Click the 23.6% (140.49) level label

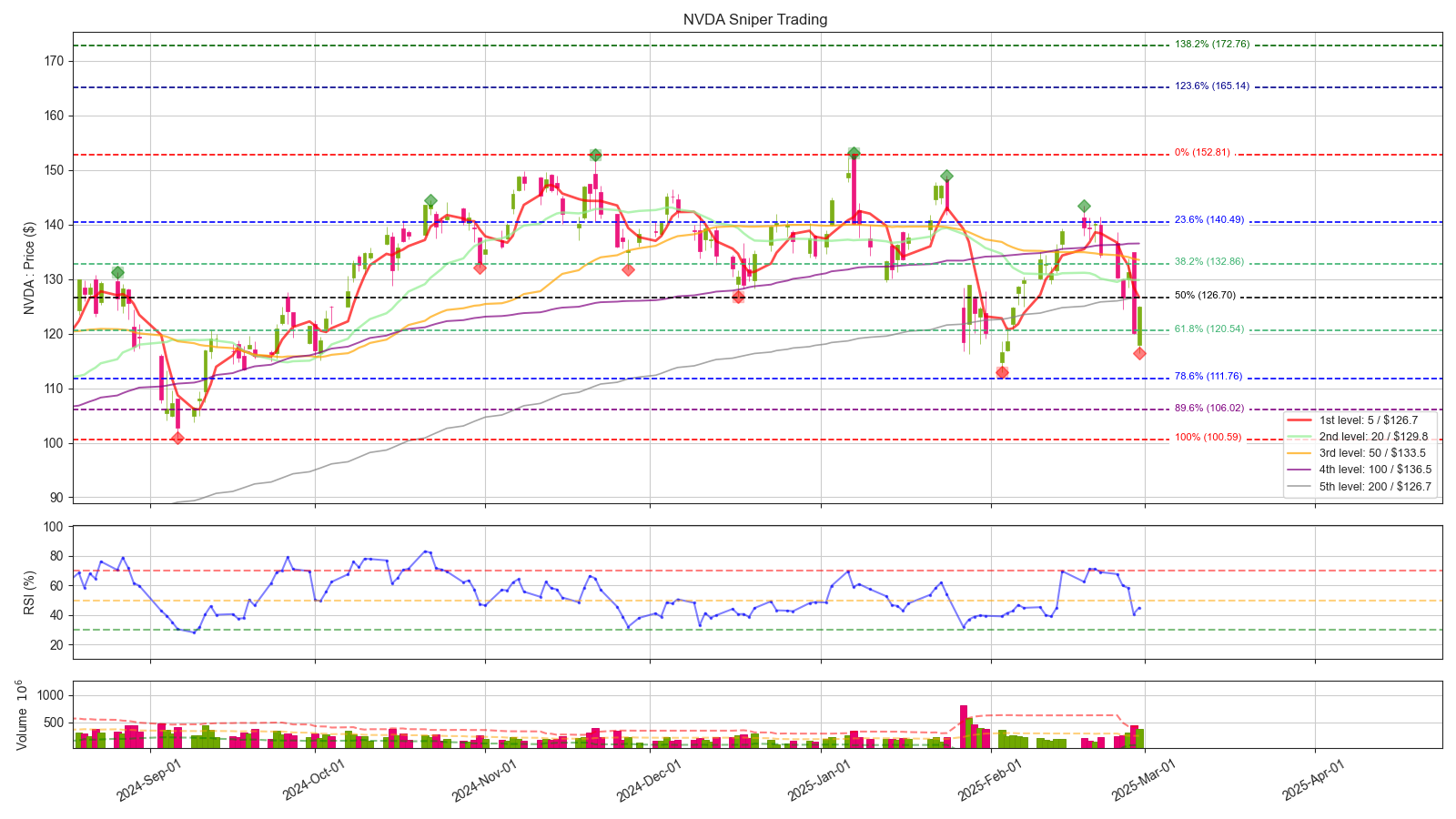(x=1208, y=219)
